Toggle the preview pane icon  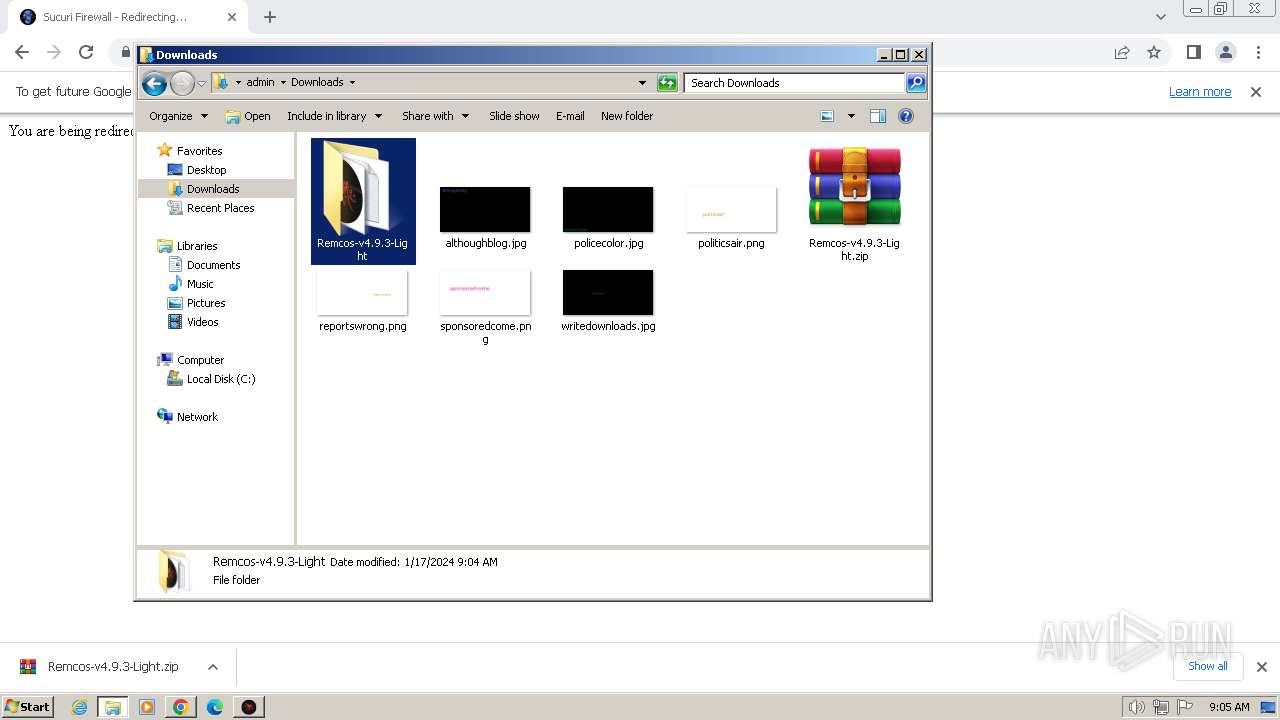click(878, 116)
